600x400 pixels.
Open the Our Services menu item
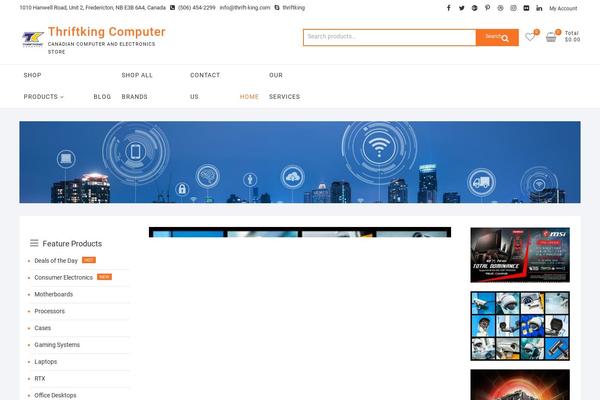click(284, 86)
